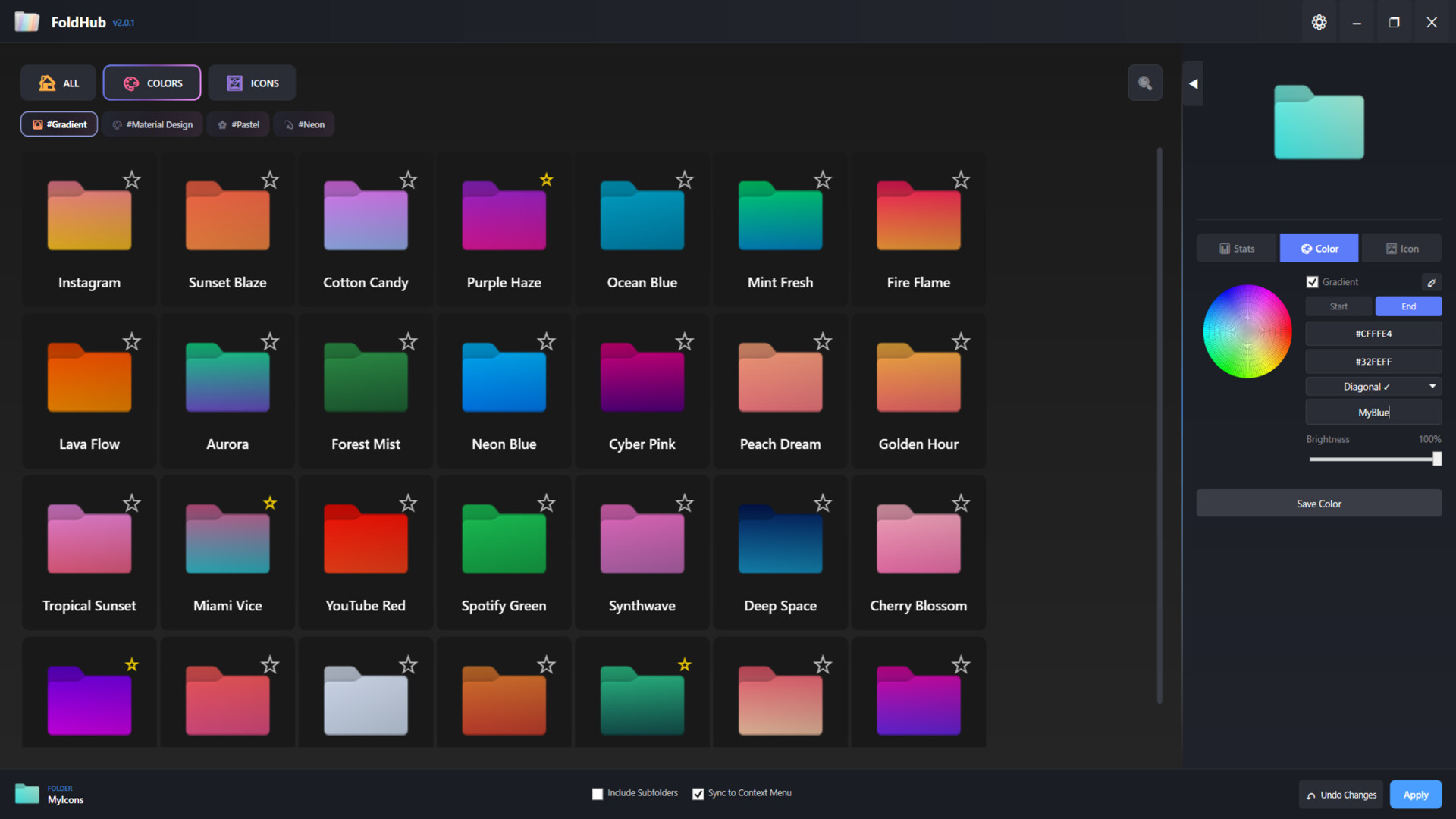Disable Sync to Context Menu
Screen dimensions: 1456x819
698,793
